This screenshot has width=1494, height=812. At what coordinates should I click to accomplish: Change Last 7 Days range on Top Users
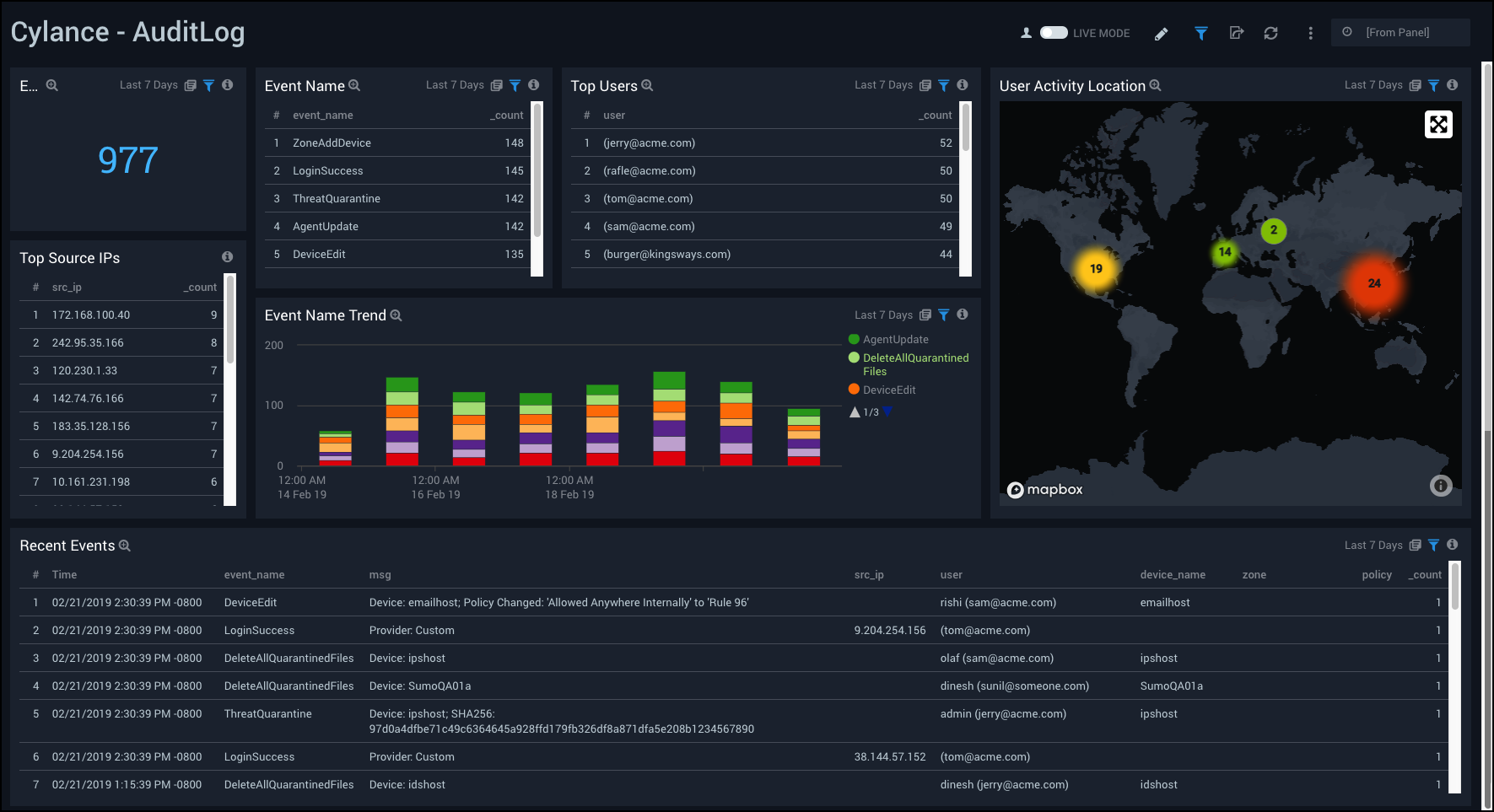[x=882, y=85]
